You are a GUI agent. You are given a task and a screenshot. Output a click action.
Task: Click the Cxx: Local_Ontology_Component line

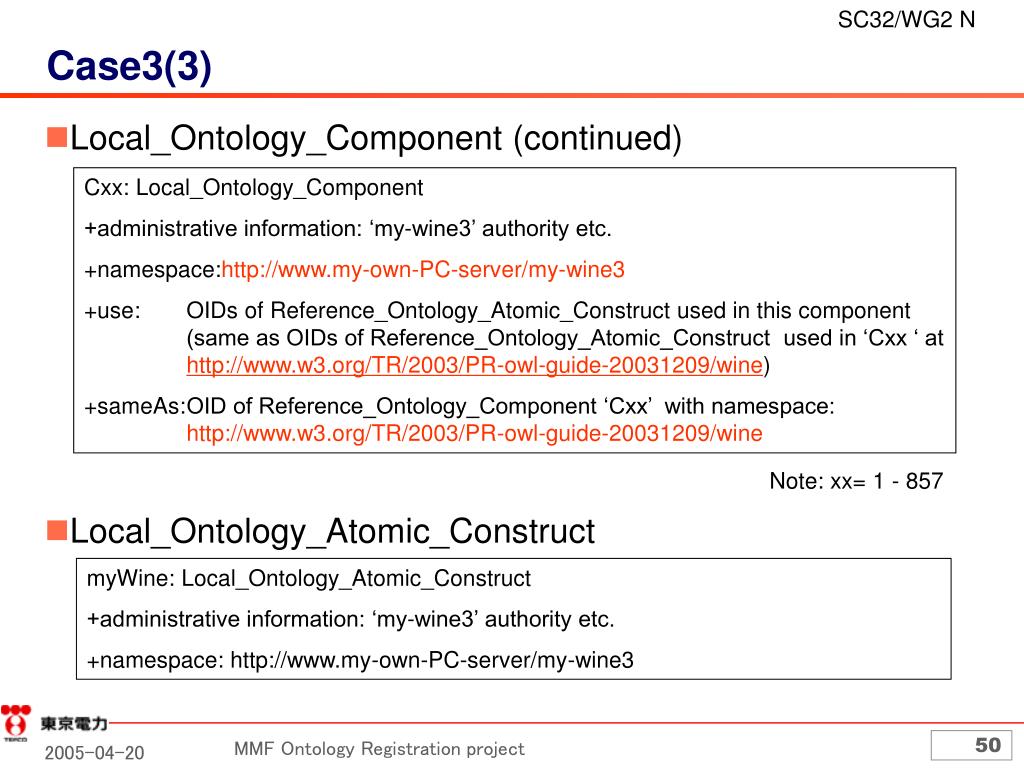pos(254,188)
